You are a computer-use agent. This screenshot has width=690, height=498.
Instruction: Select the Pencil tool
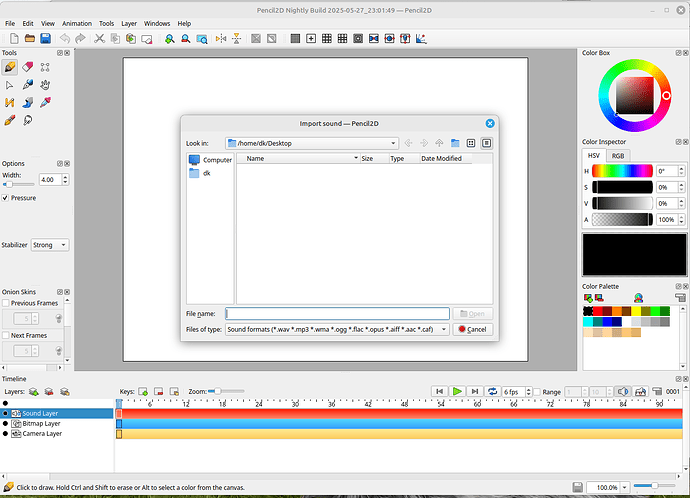[10, 67]
